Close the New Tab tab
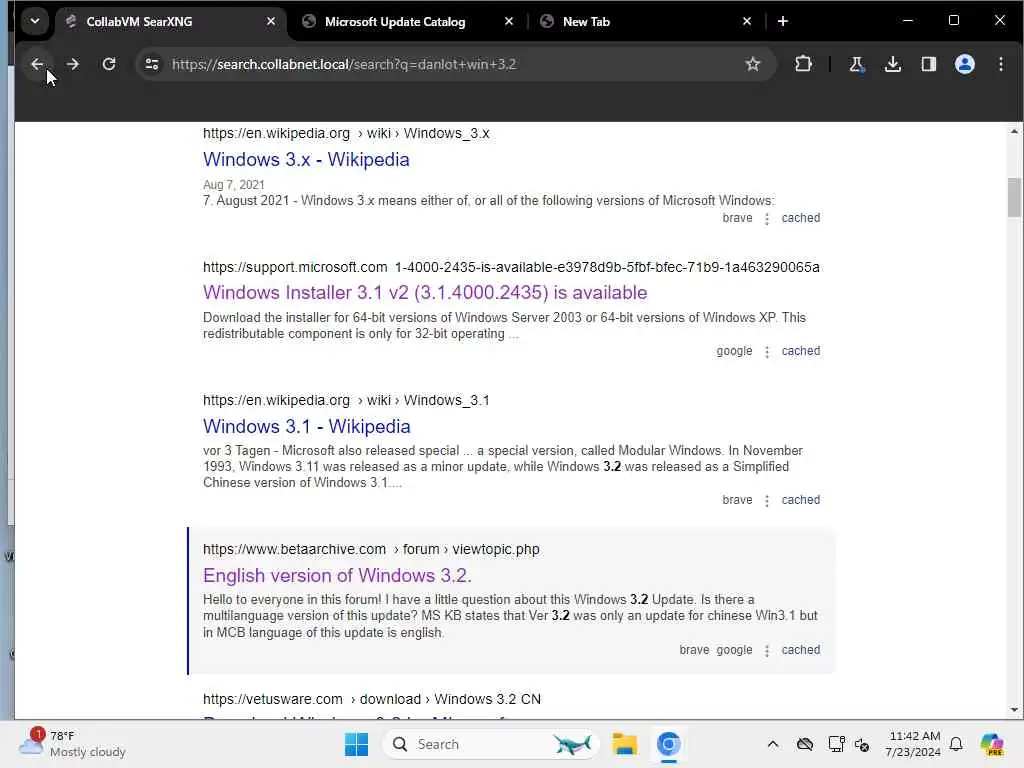Image resolution: width=1024 pixels, height=768 pixels. click(746, 22)
